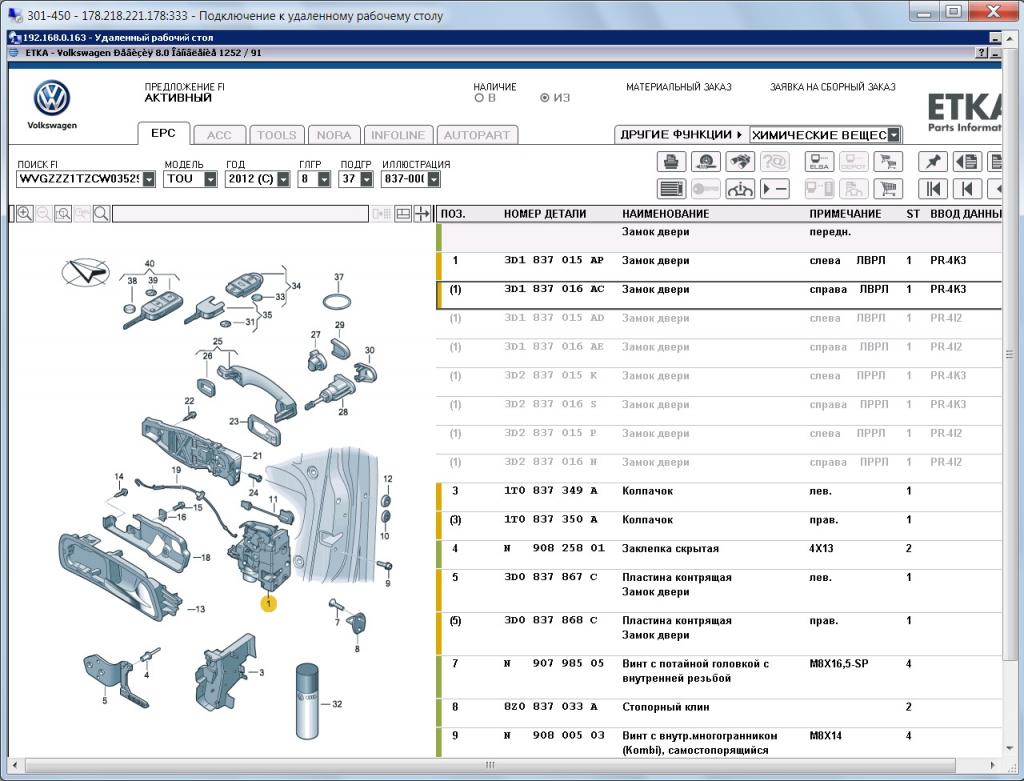Switch to the TOOLS tab
Viewport: 1024px width, 781px height.
tap(276, 135)
